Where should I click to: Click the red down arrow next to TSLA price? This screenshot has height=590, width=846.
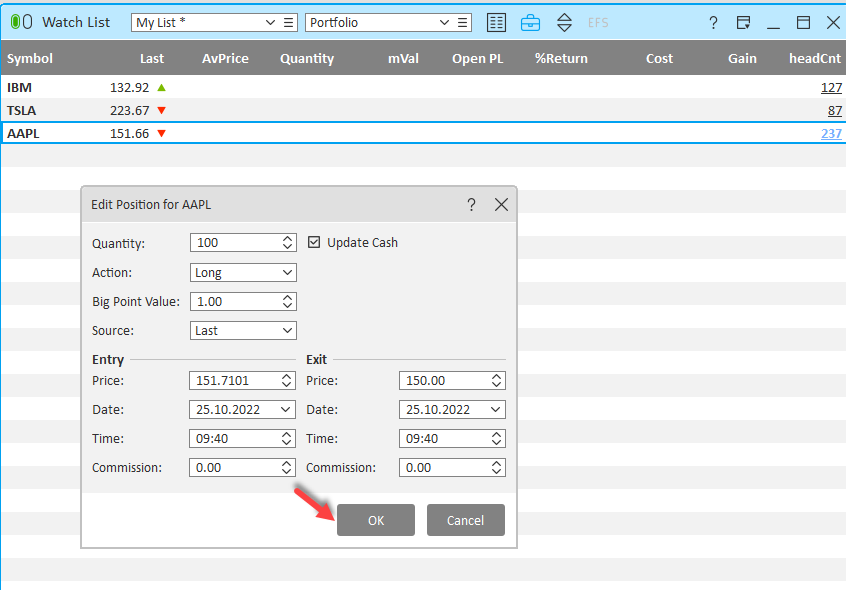pos(161,111)
